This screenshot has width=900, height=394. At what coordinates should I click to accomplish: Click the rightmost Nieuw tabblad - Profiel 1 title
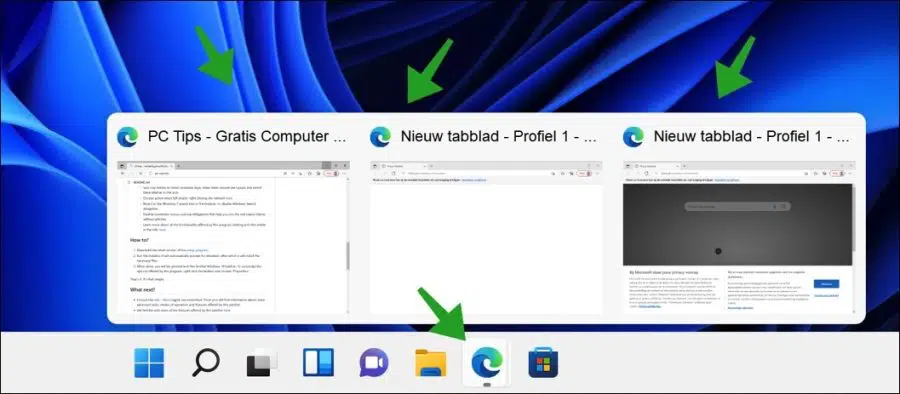click(752, 137)
